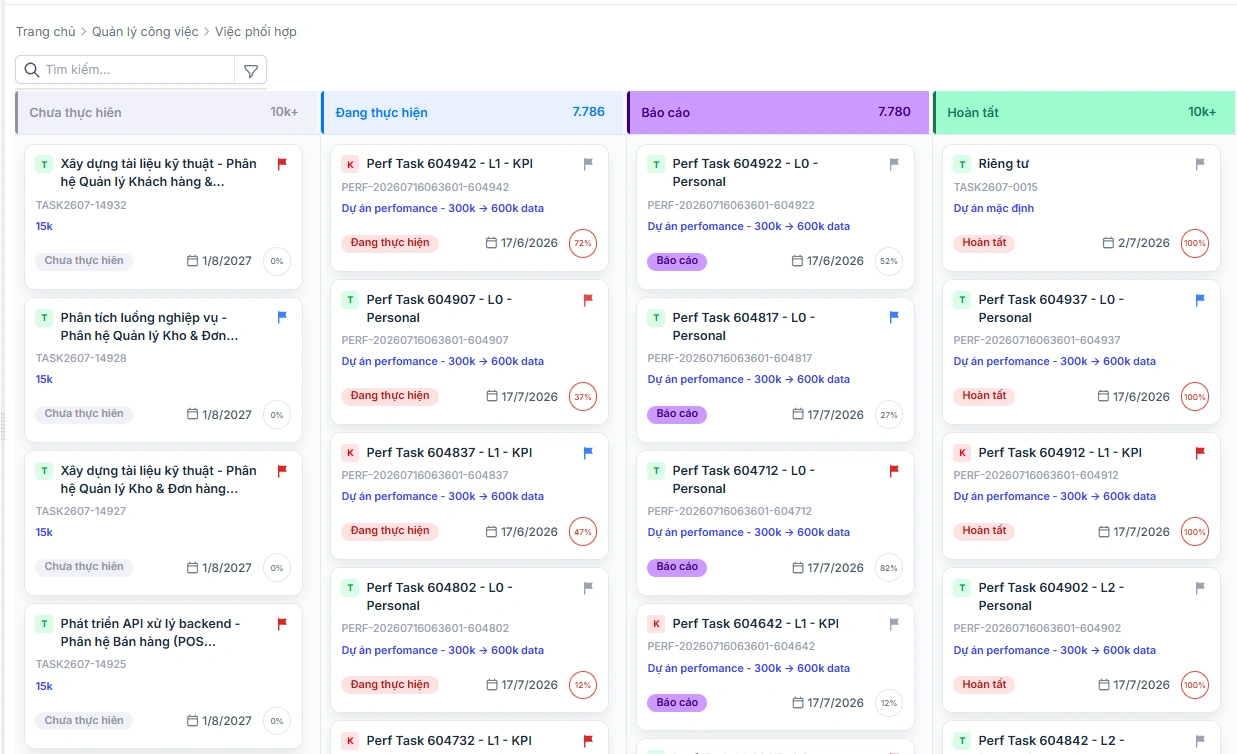The image size is (1237, 754).
Task: Click blue flag on Perf Task 604937
Action: tap(1200, 299)
